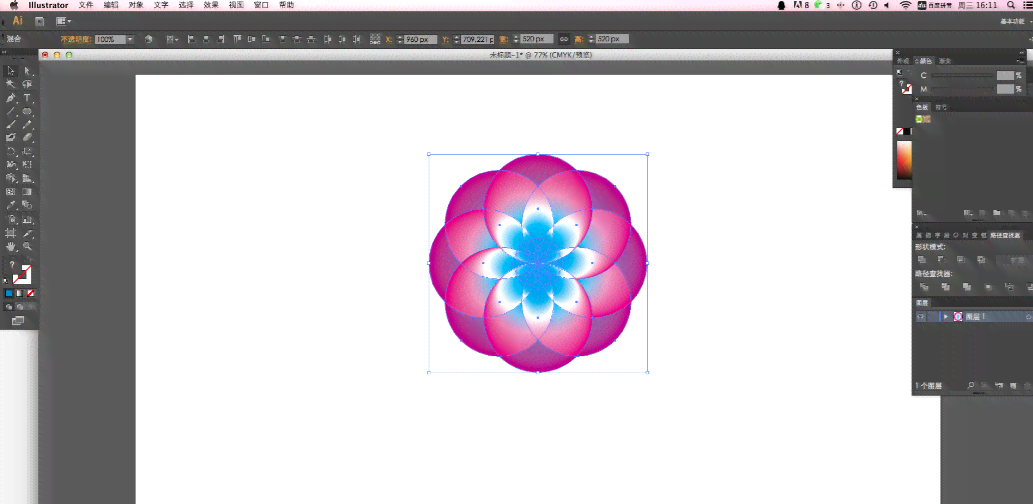
Task: Open the 编辑 menu
Action: point(111,5)
